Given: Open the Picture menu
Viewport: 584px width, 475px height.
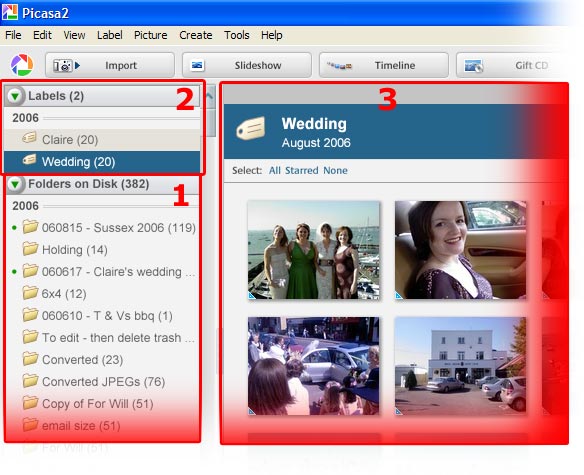Looking at the screenshot, I should tap(150, 35).
